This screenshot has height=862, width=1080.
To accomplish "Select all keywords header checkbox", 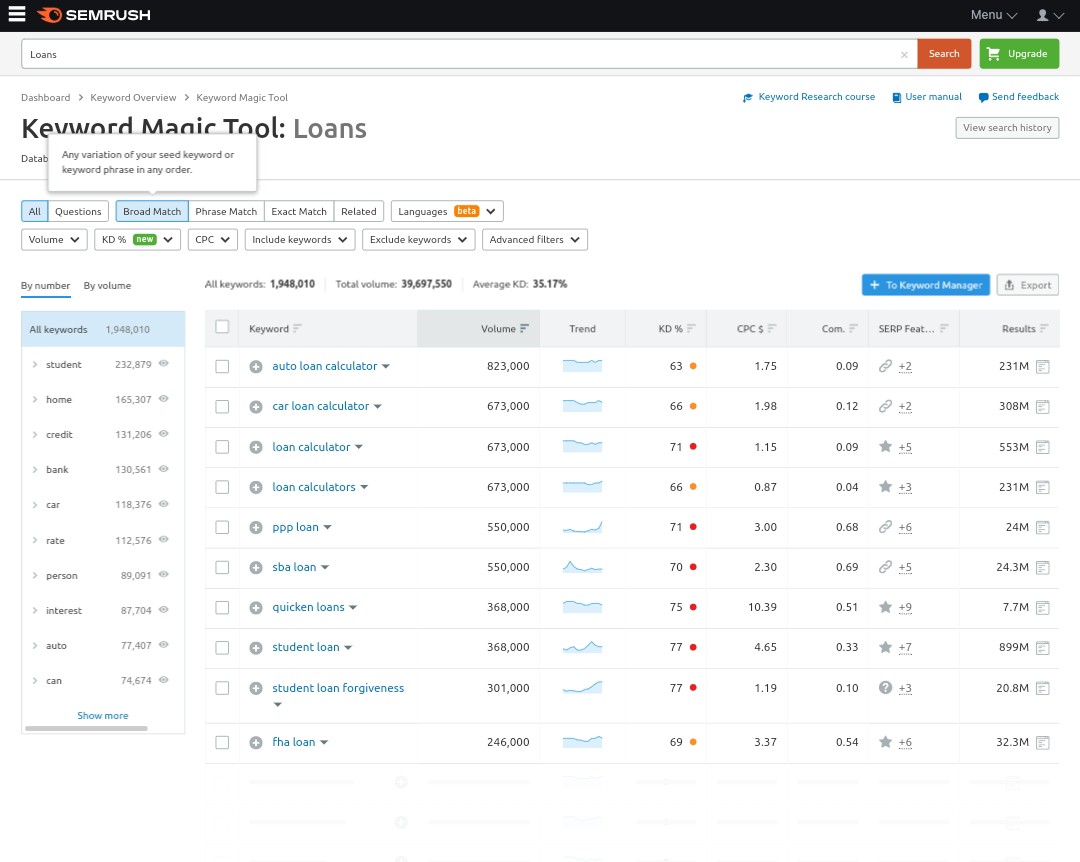I will tap(222, 327).
